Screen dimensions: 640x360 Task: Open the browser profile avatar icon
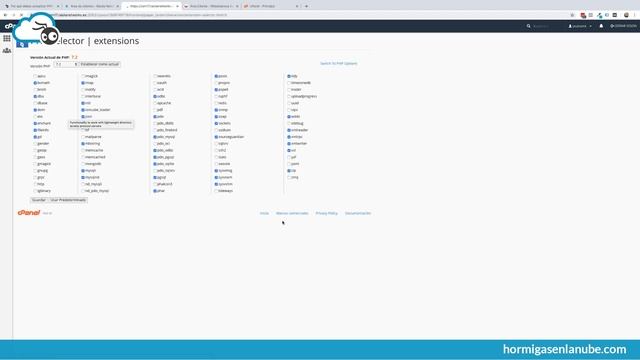click(x=627, y=15)
